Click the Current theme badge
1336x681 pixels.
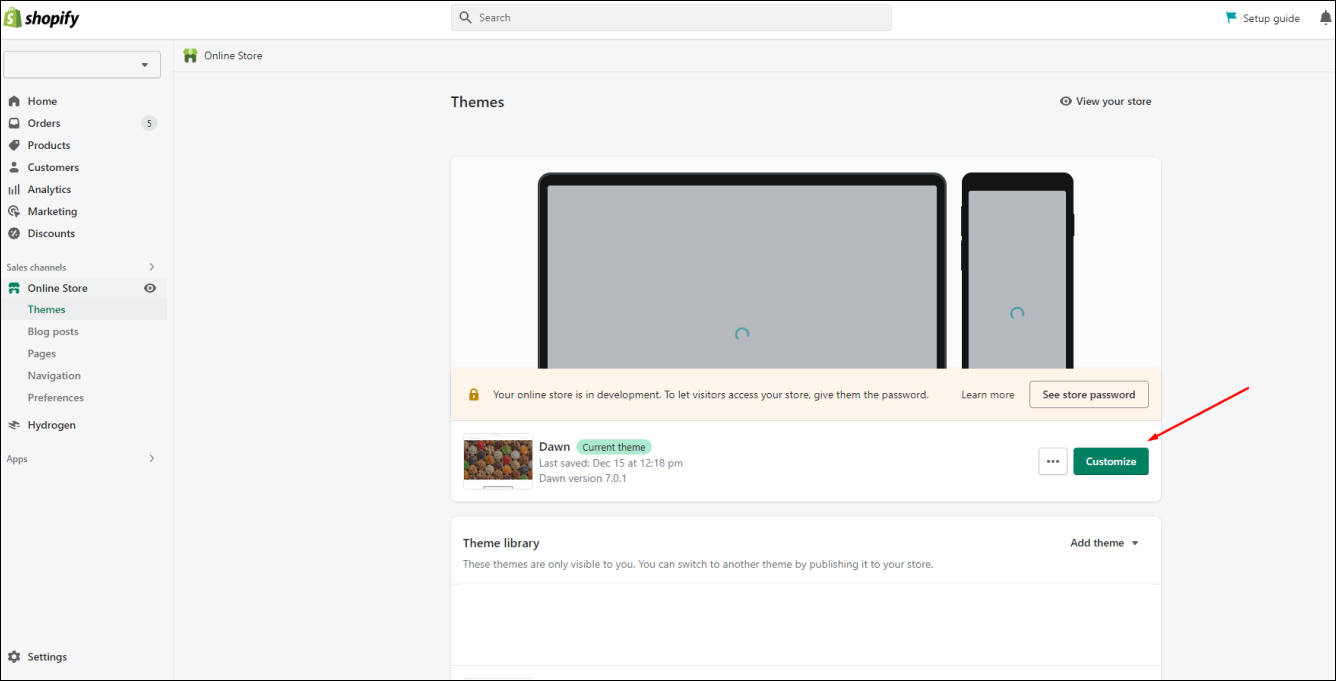(614, 447)
